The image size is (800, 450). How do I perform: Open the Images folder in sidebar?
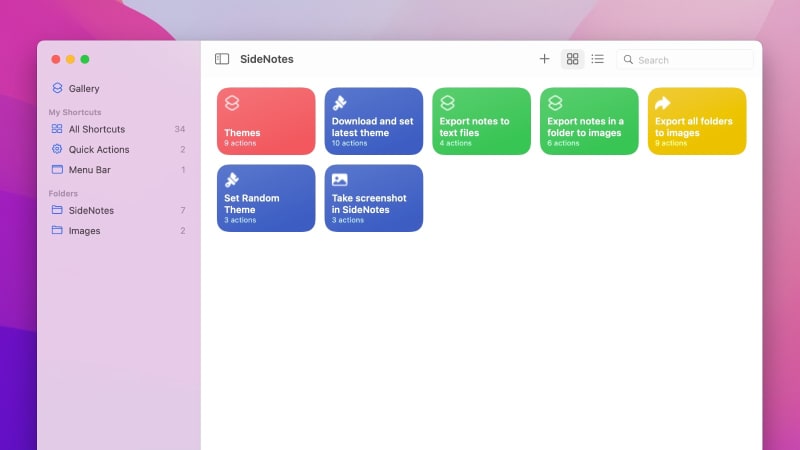click(118, 231)
